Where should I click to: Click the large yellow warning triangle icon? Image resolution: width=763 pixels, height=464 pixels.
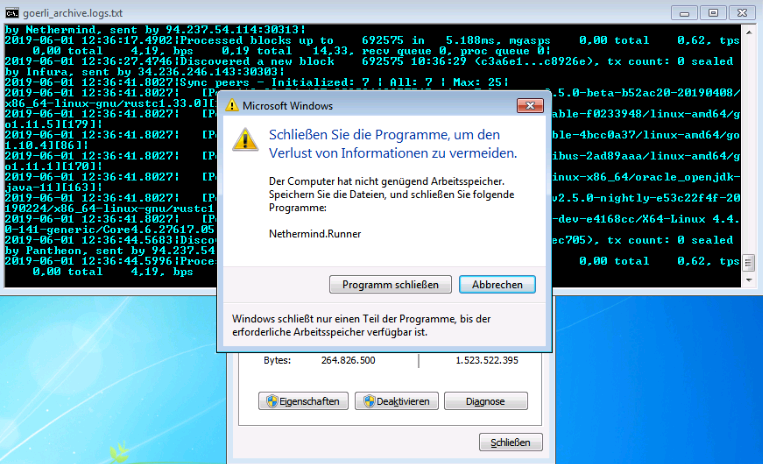pyautogui.click(x=245, y=140)
